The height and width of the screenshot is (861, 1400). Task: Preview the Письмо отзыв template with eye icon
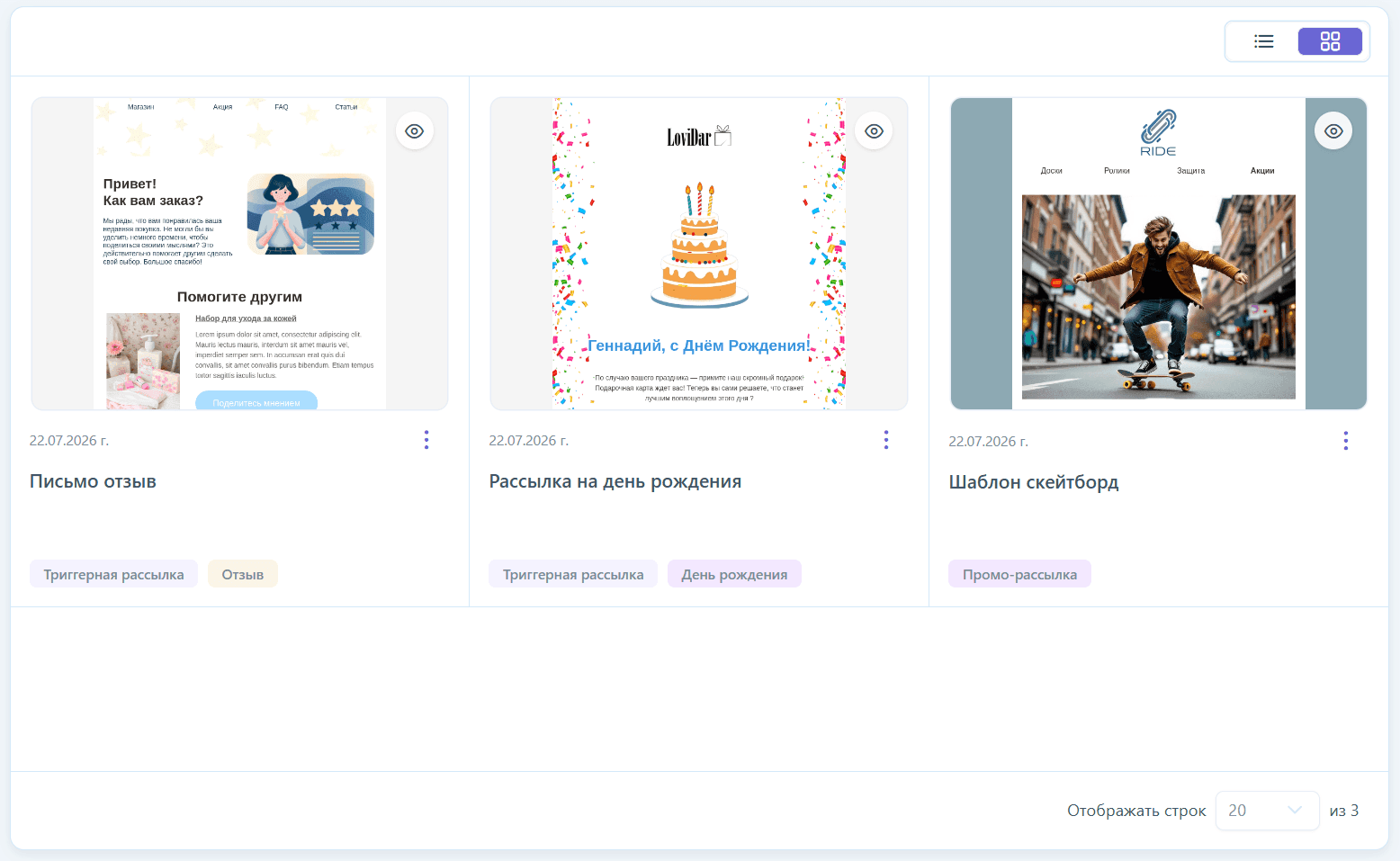[x=414, y=131]
